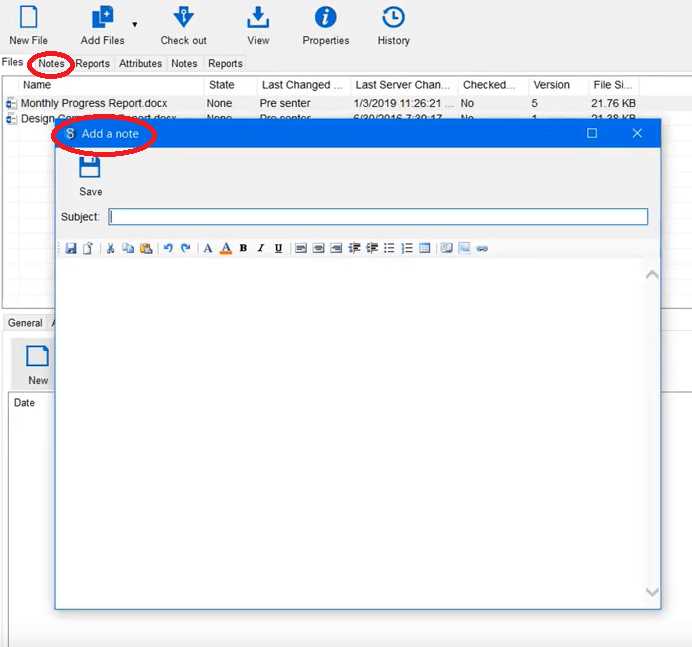Click the Add Files icon

102,18
